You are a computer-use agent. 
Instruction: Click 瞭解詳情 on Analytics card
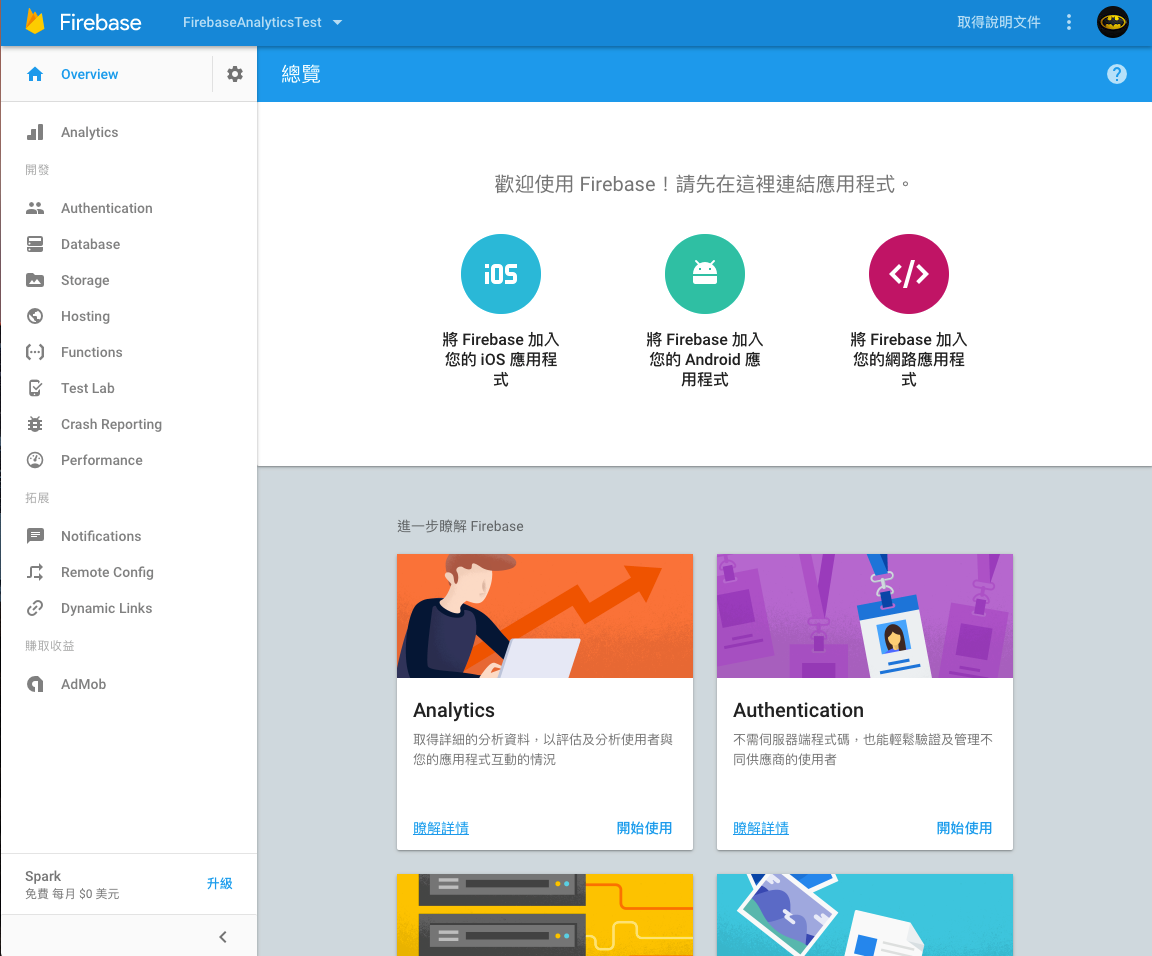click(441, 828)
